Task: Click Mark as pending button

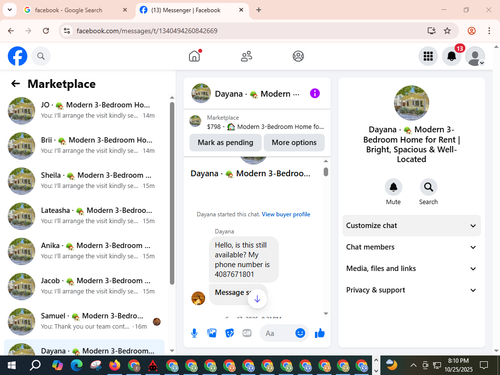Action: 225,142
